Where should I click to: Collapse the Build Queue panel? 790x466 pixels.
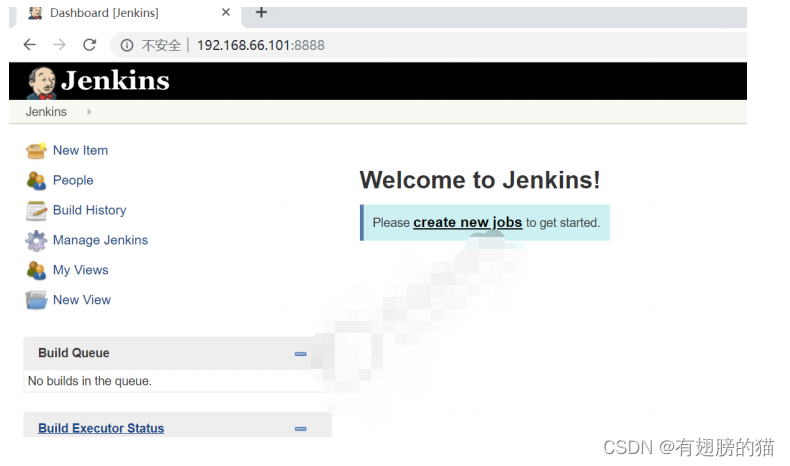click(300, 354)
